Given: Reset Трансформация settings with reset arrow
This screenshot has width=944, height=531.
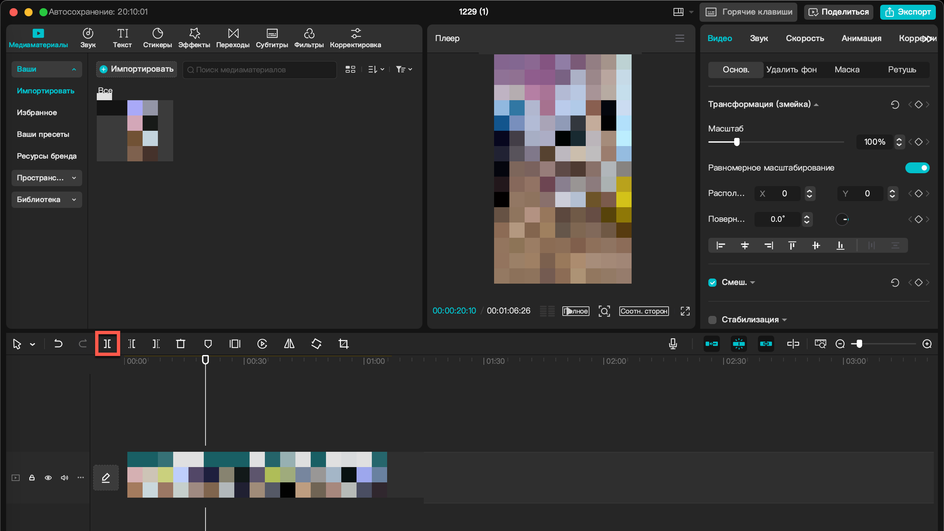Looking at the screenshot, I should tap(895, 105).
